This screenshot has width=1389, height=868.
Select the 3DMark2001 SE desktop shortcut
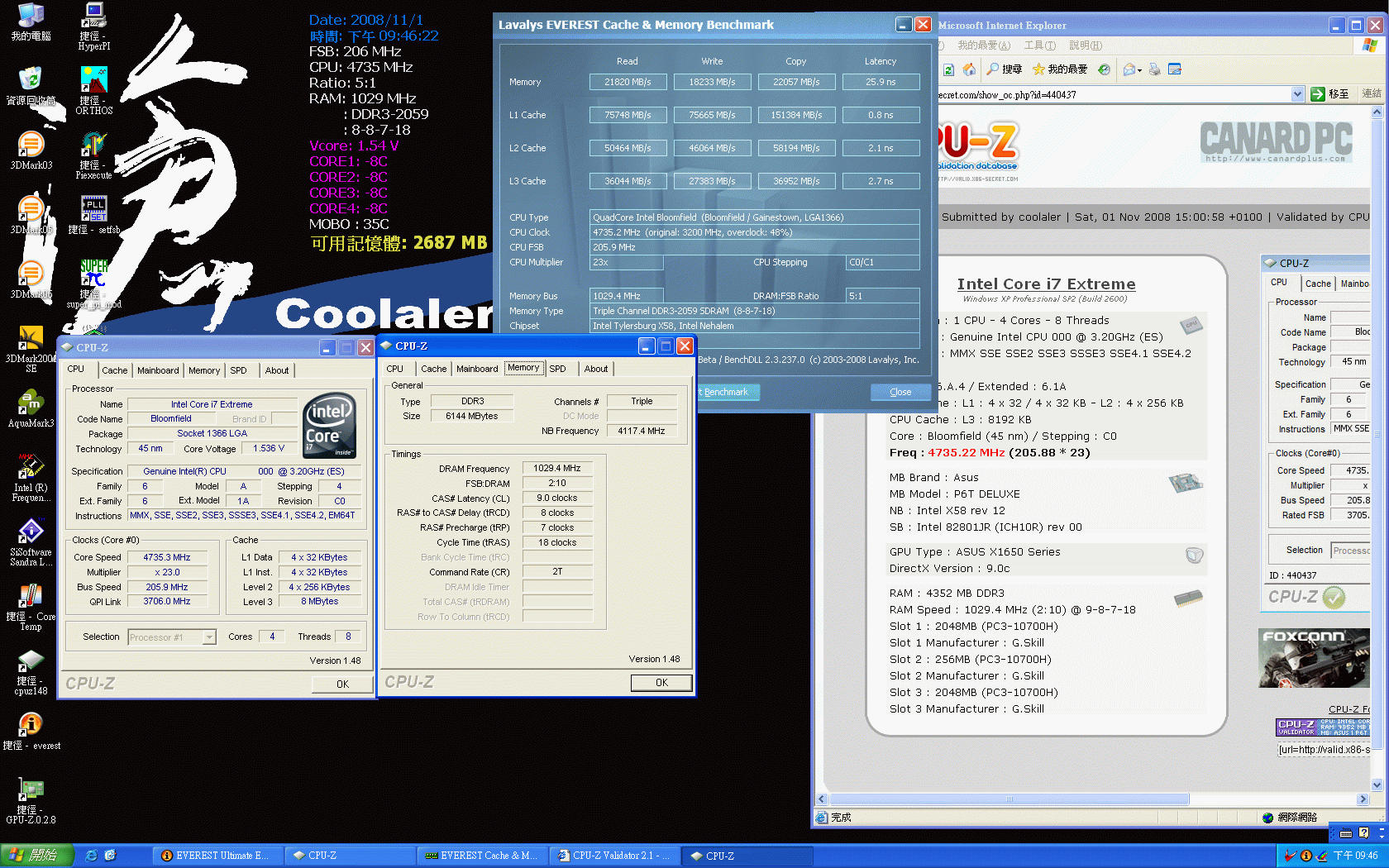pyautogui.click(x=31, y=348)
